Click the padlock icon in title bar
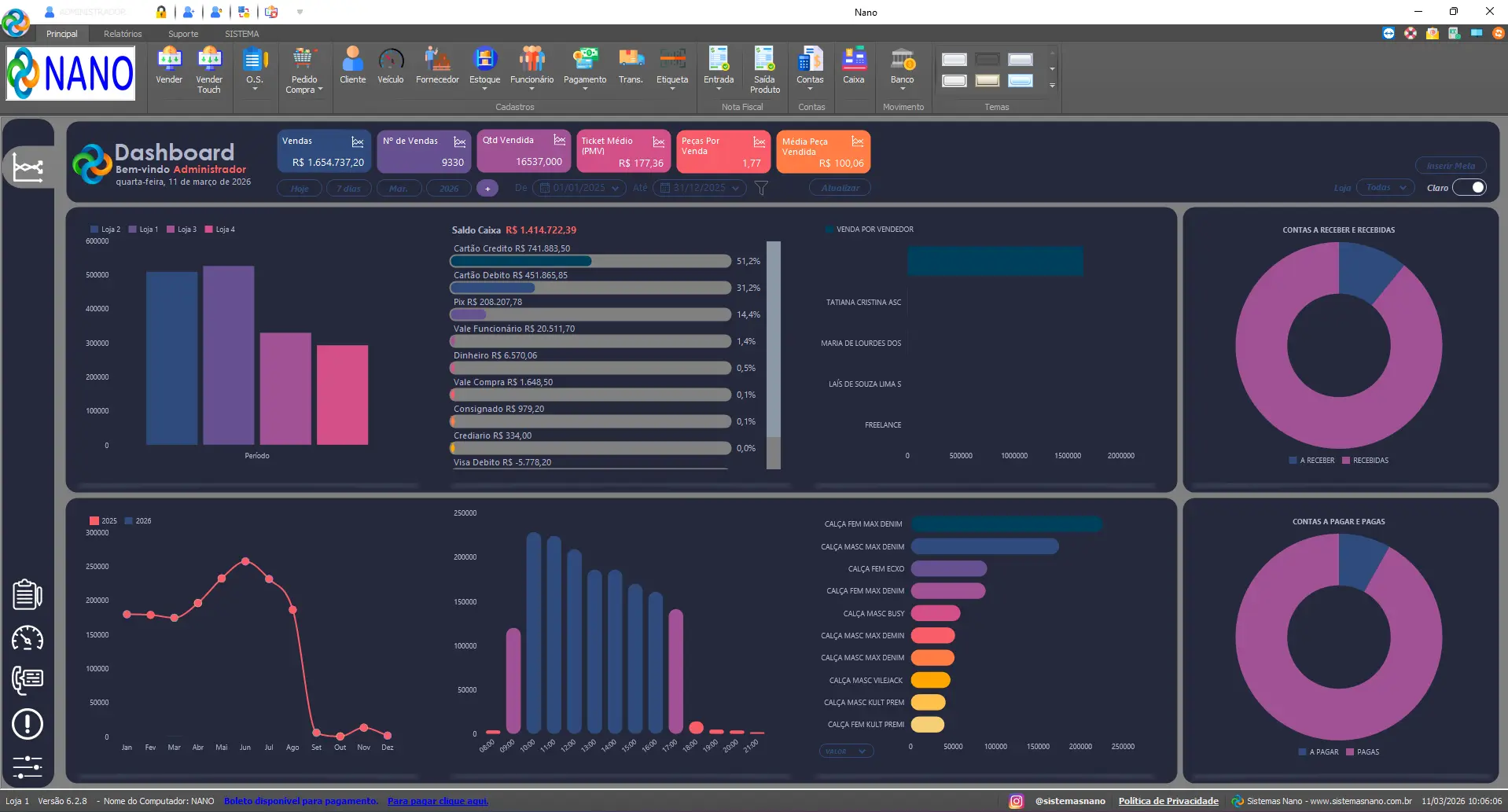Screen dimensions: 1508x812 point(161,12)
